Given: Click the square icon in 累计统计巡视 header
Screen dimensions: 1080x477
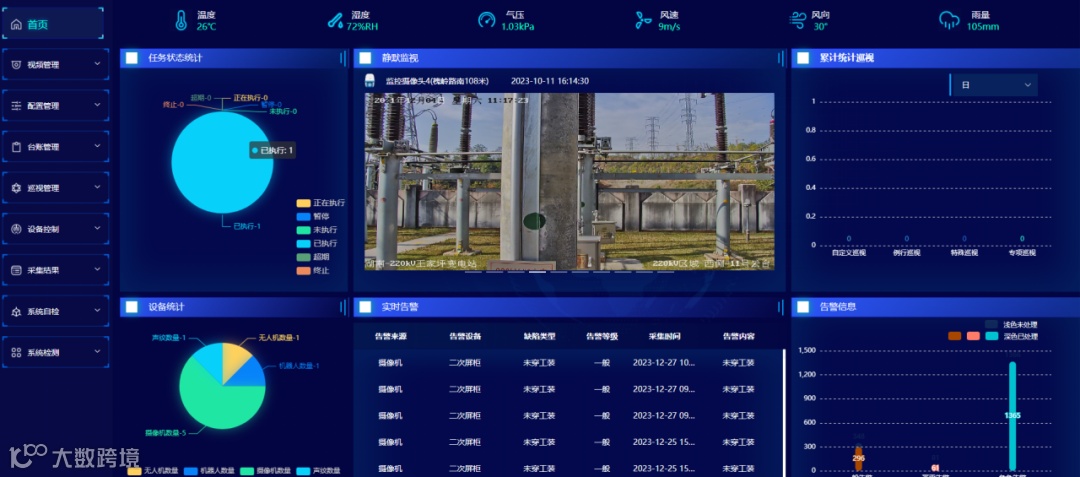Looking at the screenshot, I should point(802,59).
